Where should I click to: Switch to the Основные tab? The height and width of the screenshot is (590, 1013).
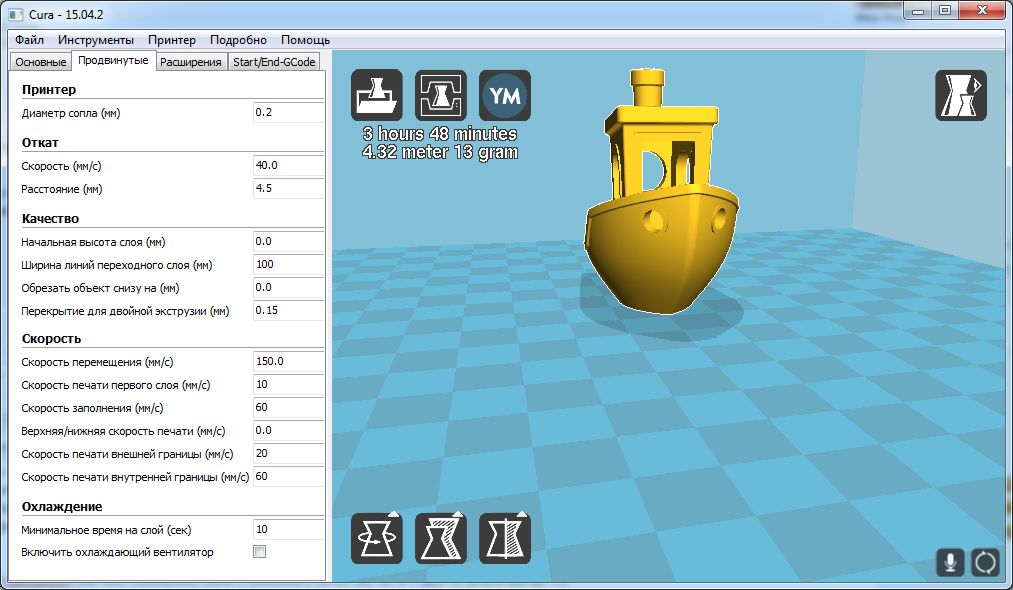40,62
